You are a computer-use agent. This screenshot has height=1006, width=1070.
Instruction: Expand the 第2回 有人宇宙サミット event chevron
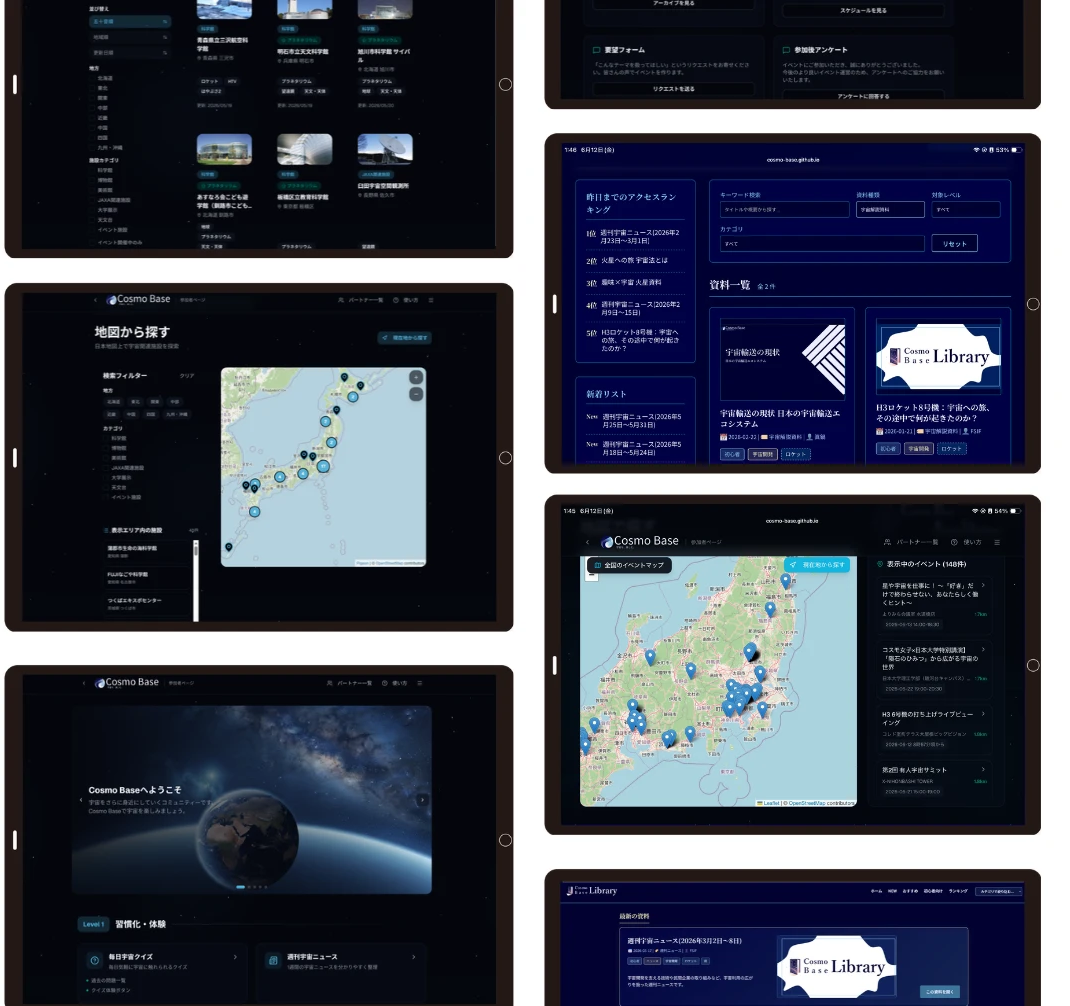983,770
